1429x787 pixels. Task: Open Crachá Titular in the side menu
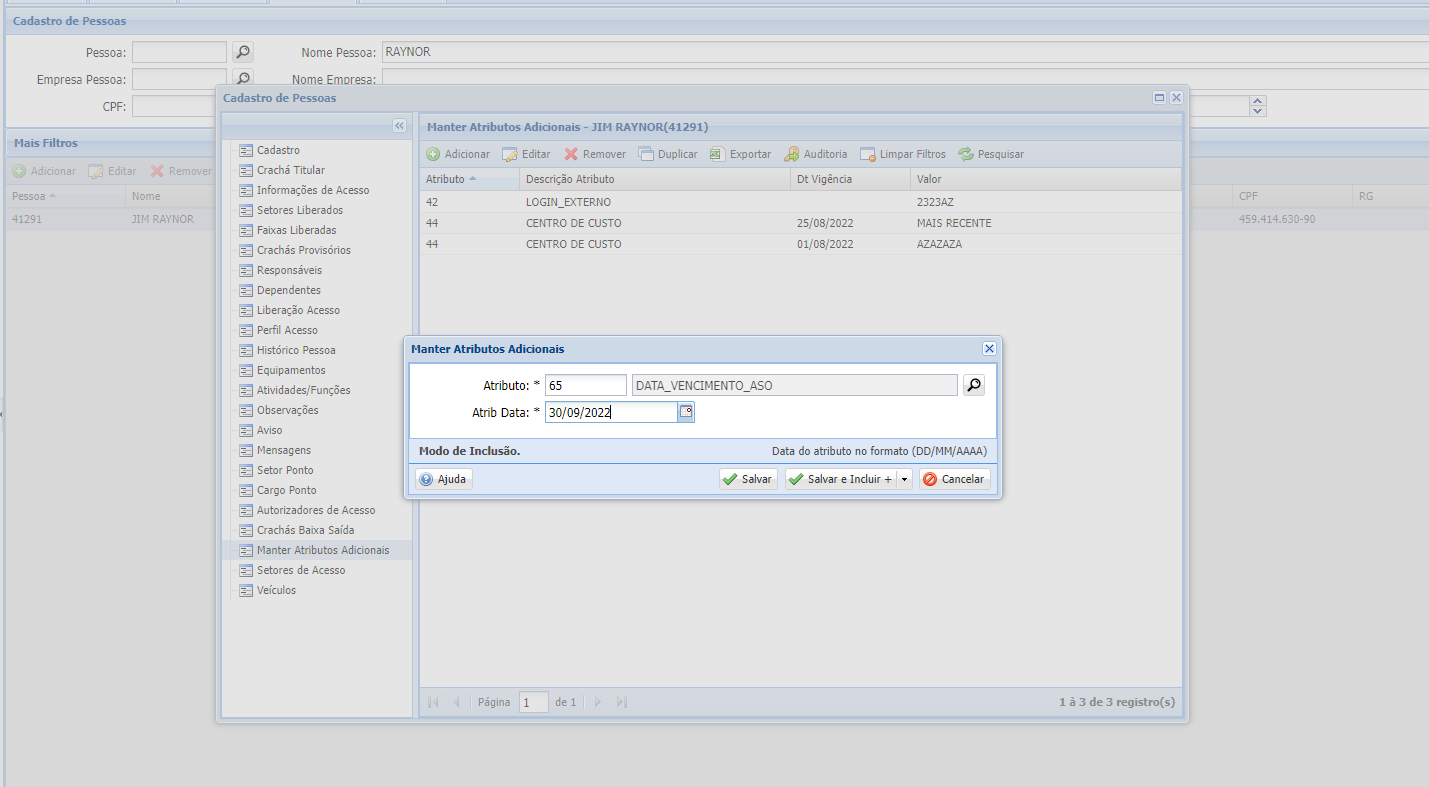[x=290, y=170]
